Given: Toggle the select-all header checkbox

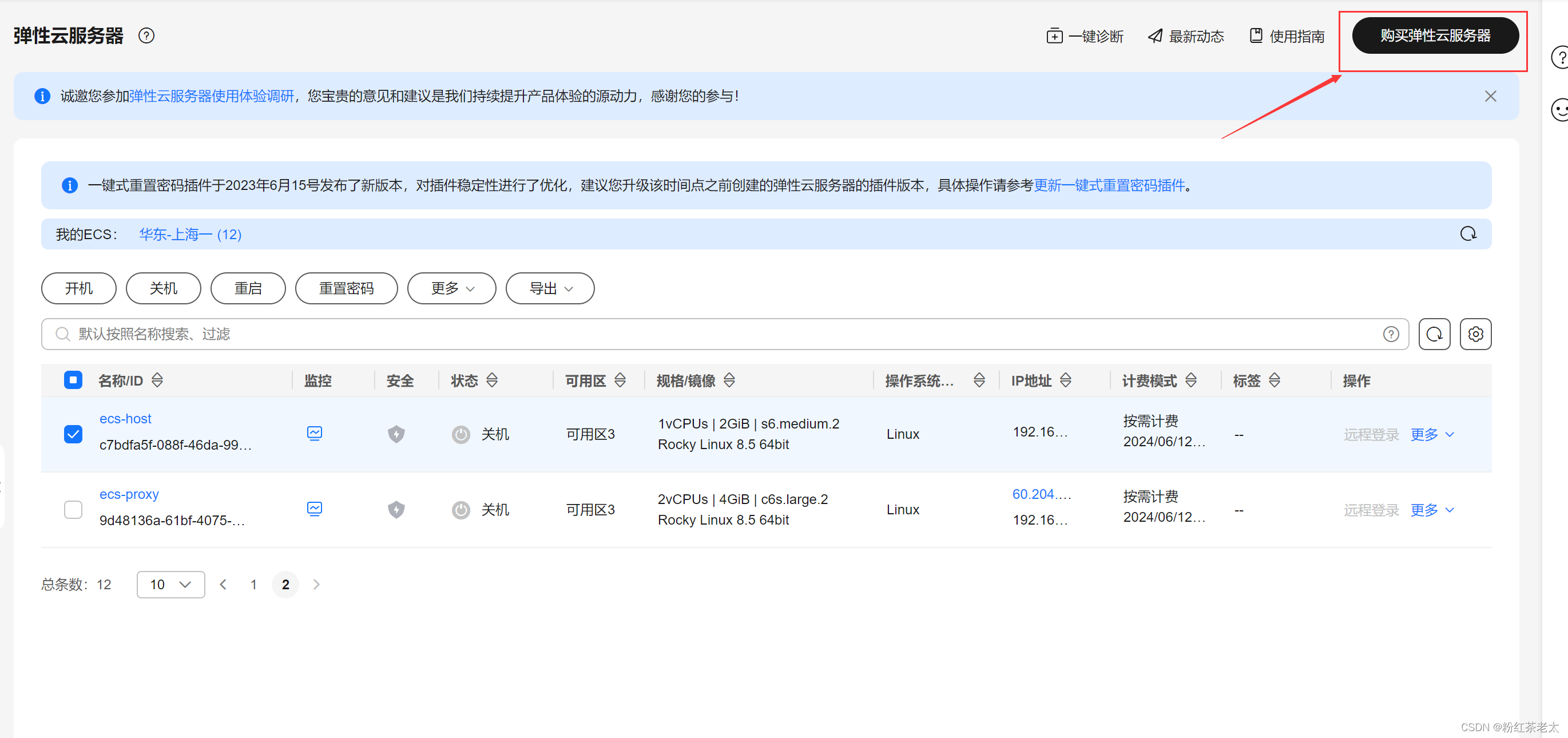Looking at the screenshot, I should coord(73,380).
